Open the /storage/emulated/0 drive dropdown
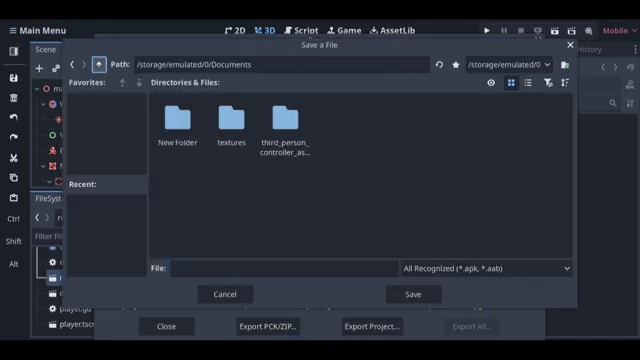The height and width of the screenshot is (360, 640). pos(509,64)
